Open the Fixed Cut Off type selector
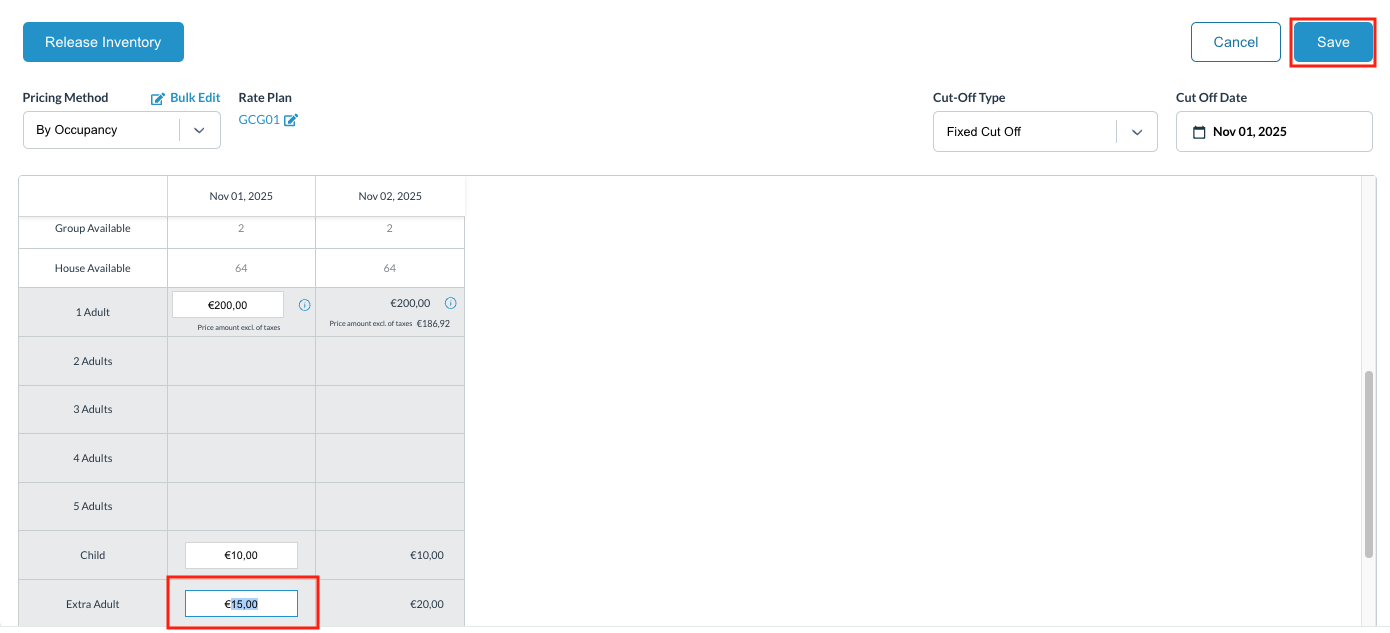 1030,131
